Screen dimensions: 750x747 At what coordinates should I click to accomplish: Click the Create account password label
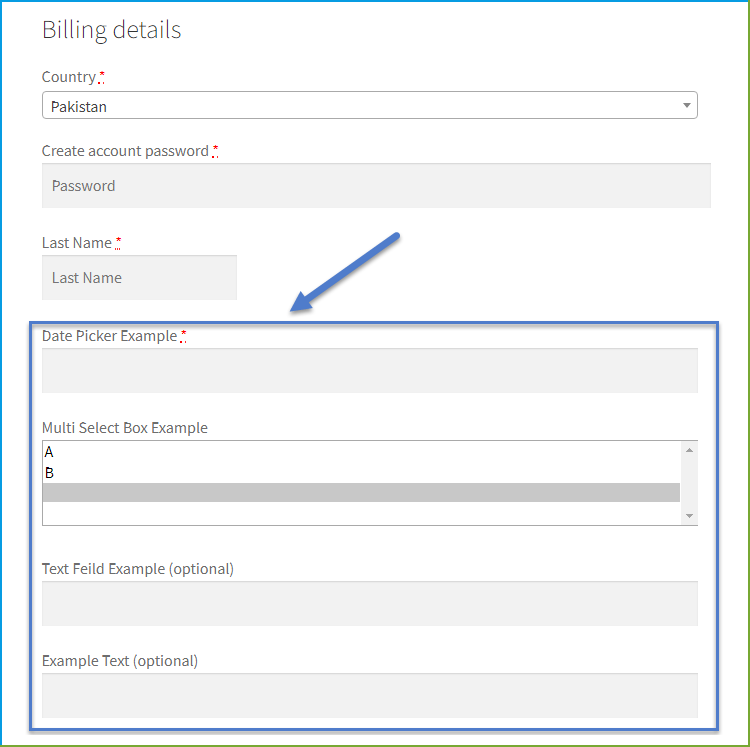(125, 151)
